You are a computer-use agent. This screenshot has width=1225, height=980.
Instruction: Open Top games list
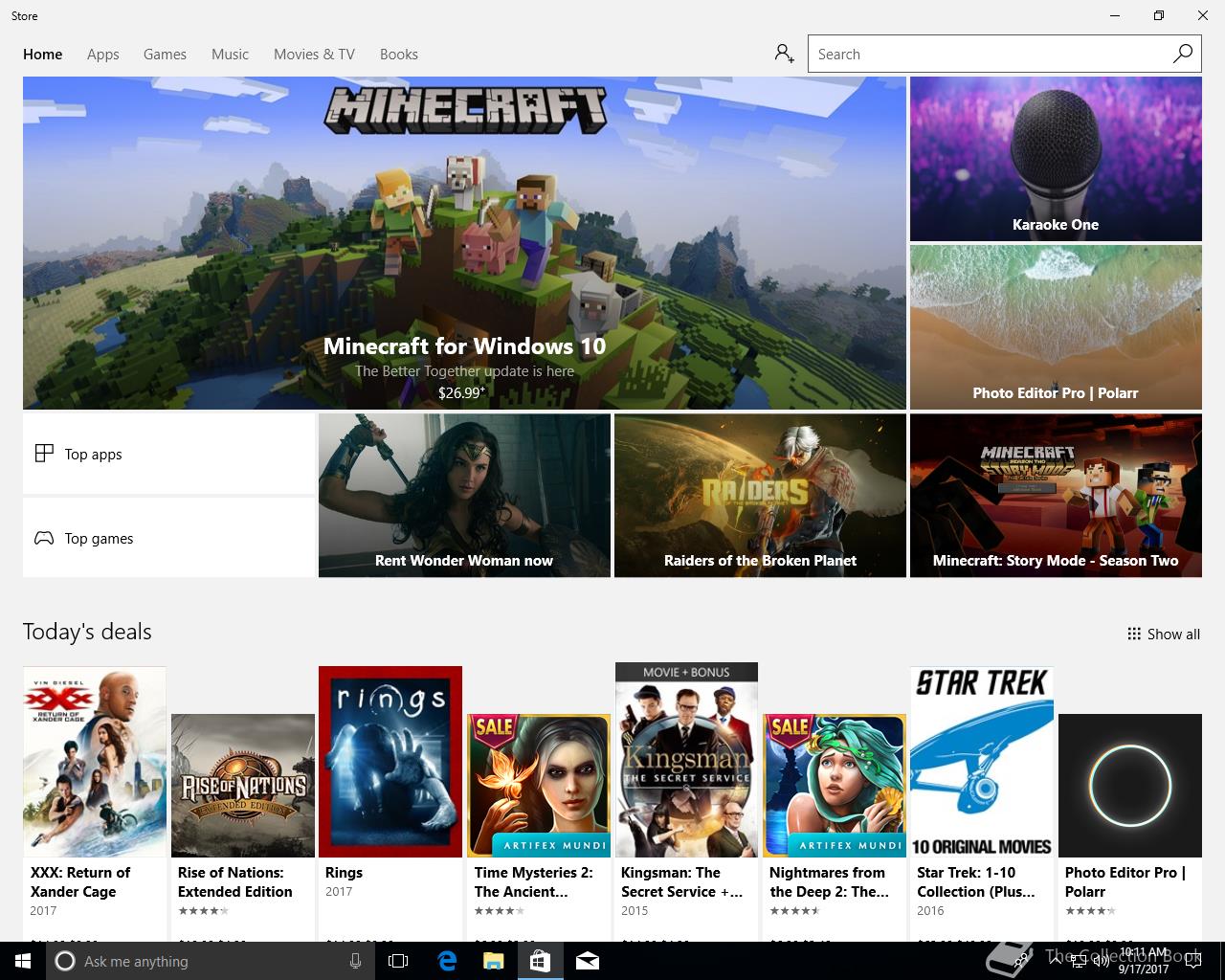coord(168,538)
